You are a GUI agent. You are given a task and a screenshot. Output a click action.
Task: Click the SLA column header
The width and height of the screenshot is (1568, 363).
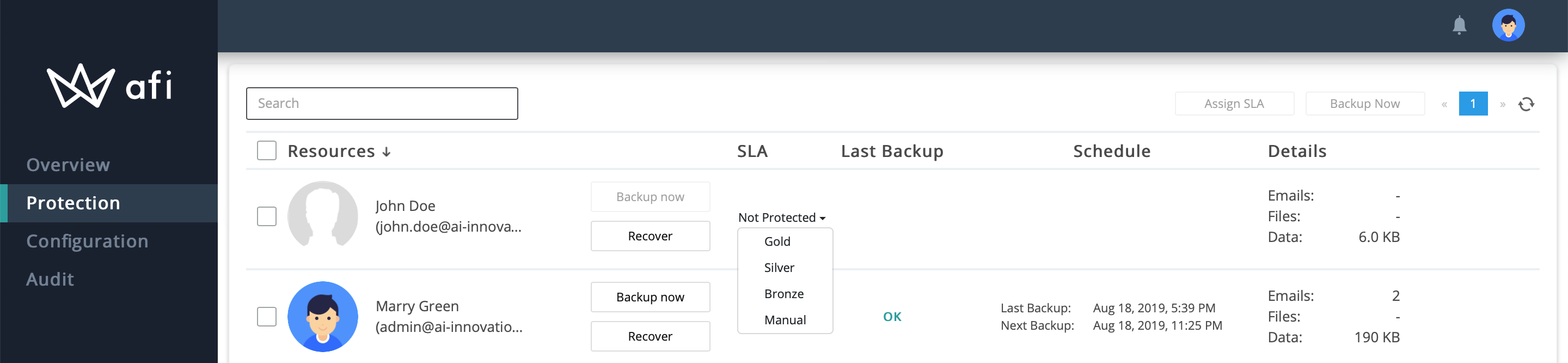pos(752,151)
